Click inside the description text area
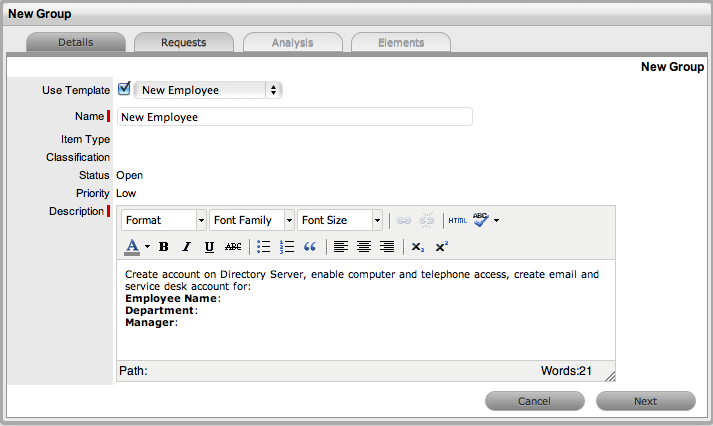Image resolution: width=713 pixels, height=426 pixels. (x=366, y=310)
